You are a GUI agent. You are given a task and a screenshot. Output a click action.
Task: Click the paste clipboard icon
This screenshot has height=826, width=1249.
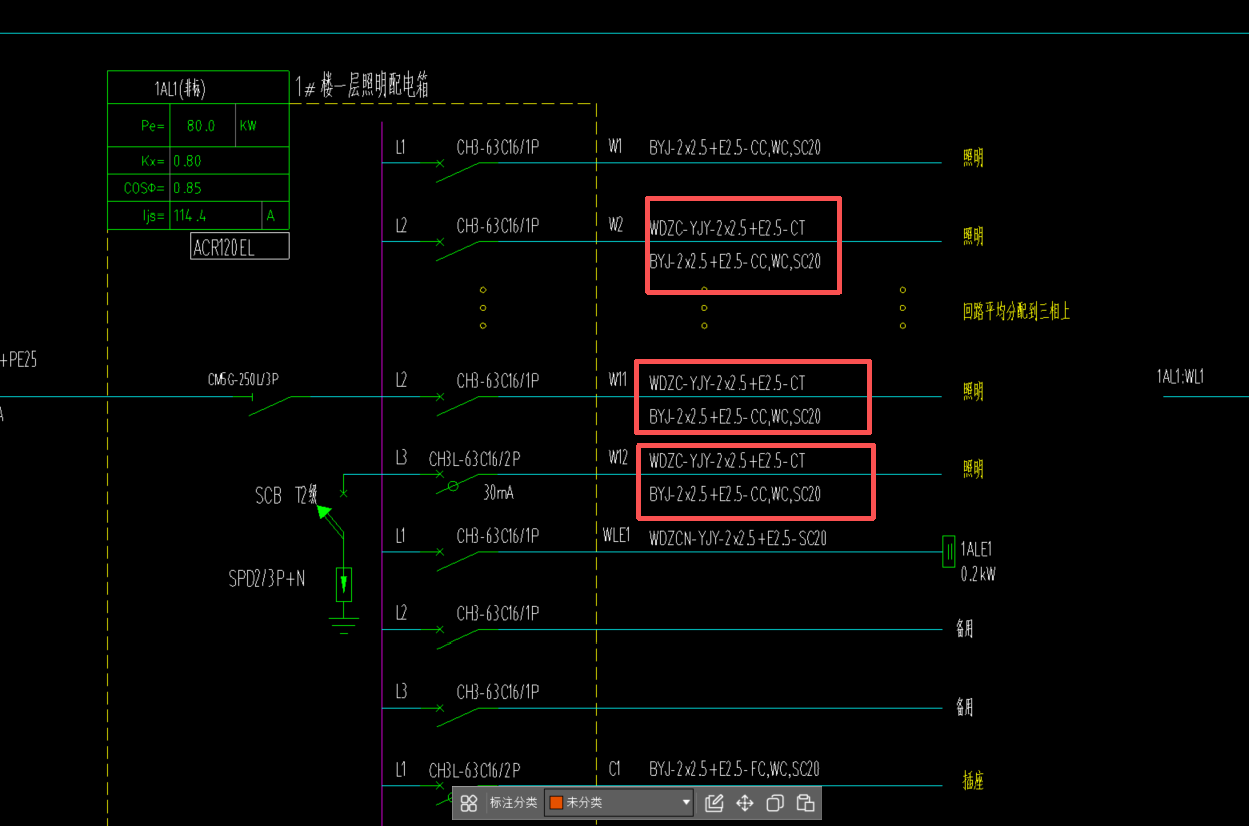click(805, 802)
